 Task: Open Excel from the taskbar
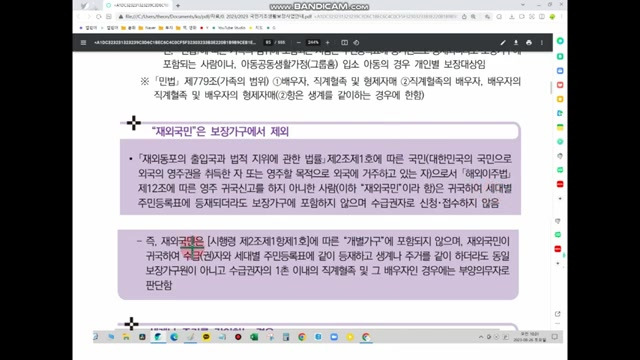click(x=254, y=337)
